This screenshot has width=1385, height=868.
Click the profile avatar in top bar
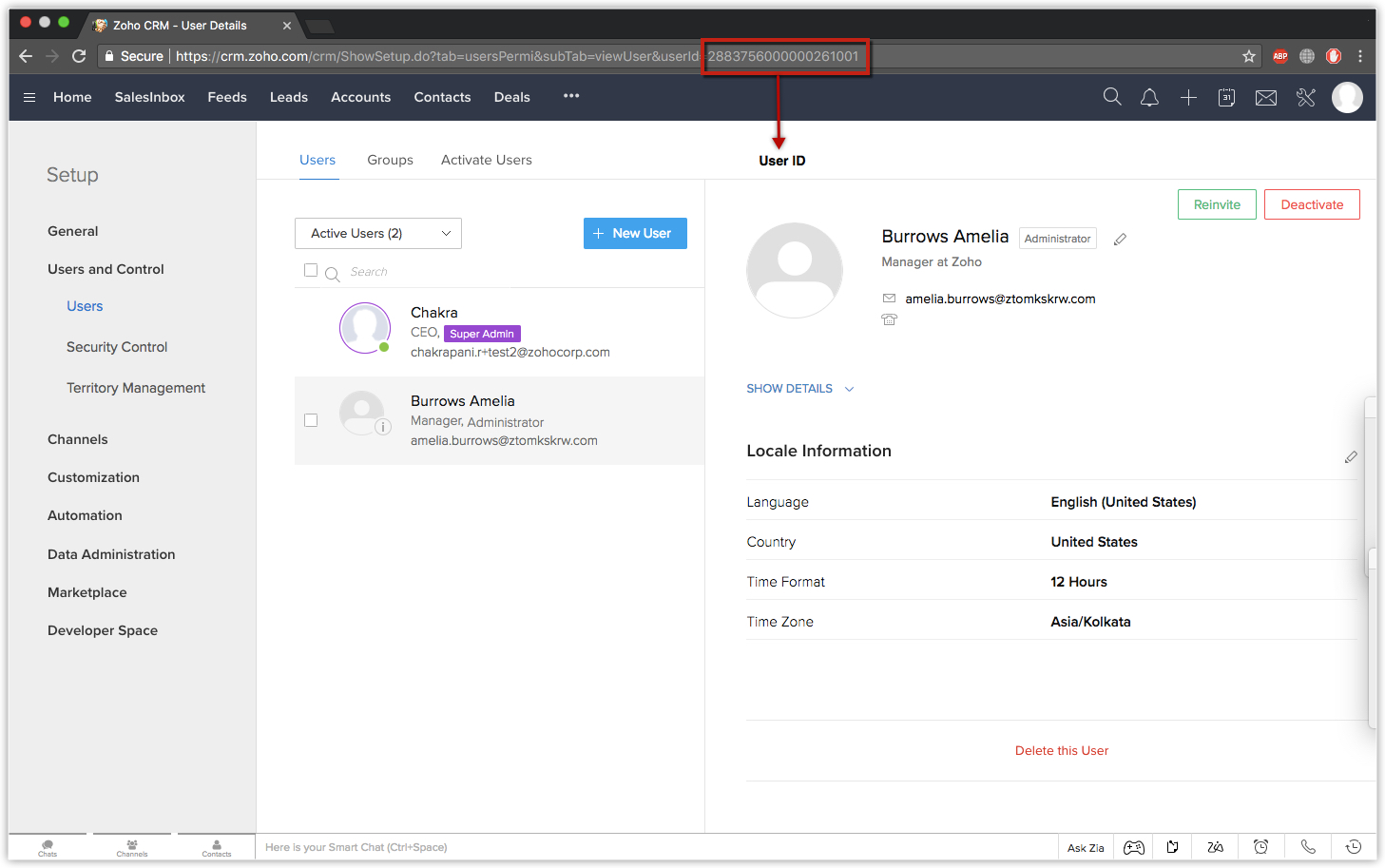[1347, 97]
